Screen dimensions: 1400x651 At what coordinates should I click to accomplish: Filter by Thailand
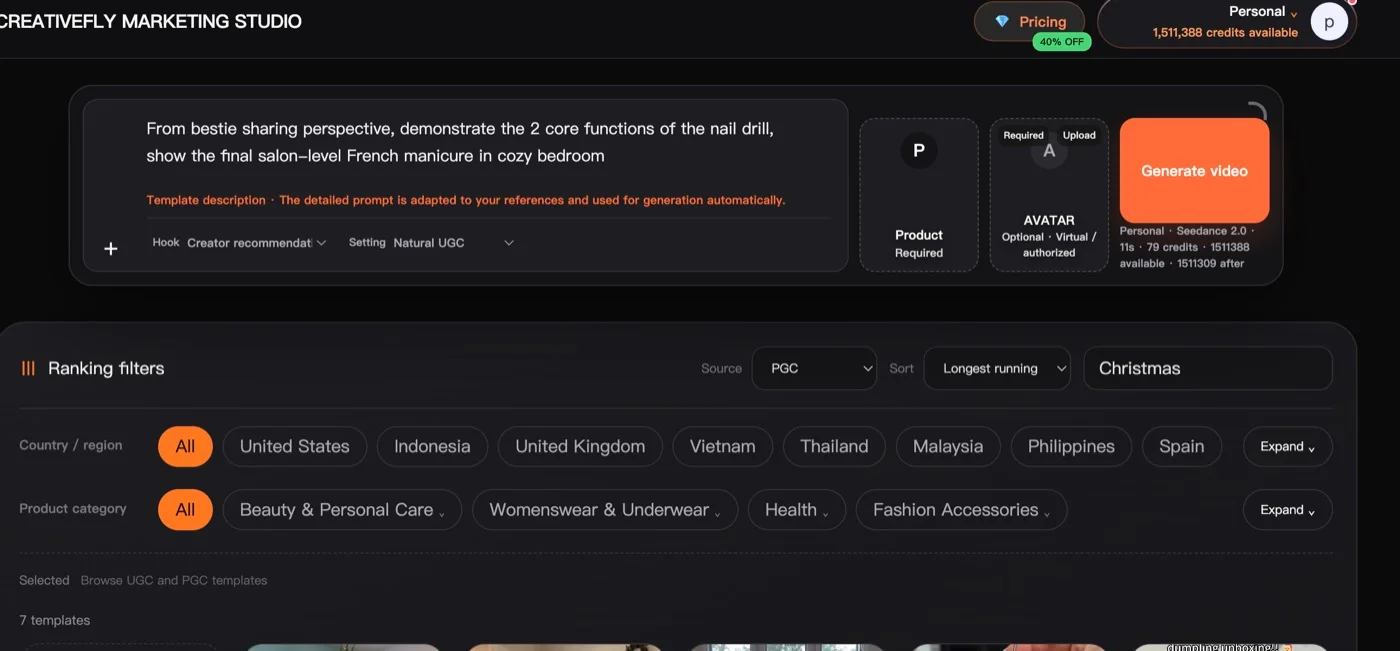click(834, 446)
